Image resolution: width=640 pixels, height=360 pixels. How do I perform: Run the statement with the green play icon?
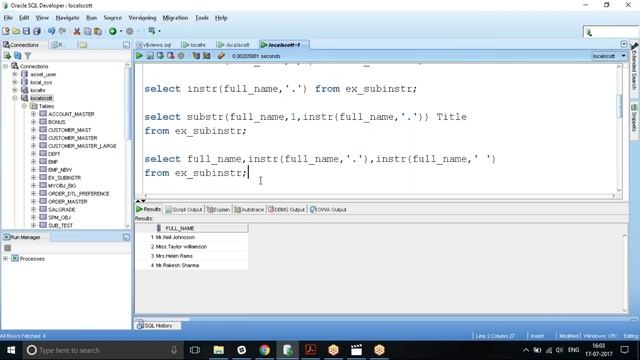(140, 56)
